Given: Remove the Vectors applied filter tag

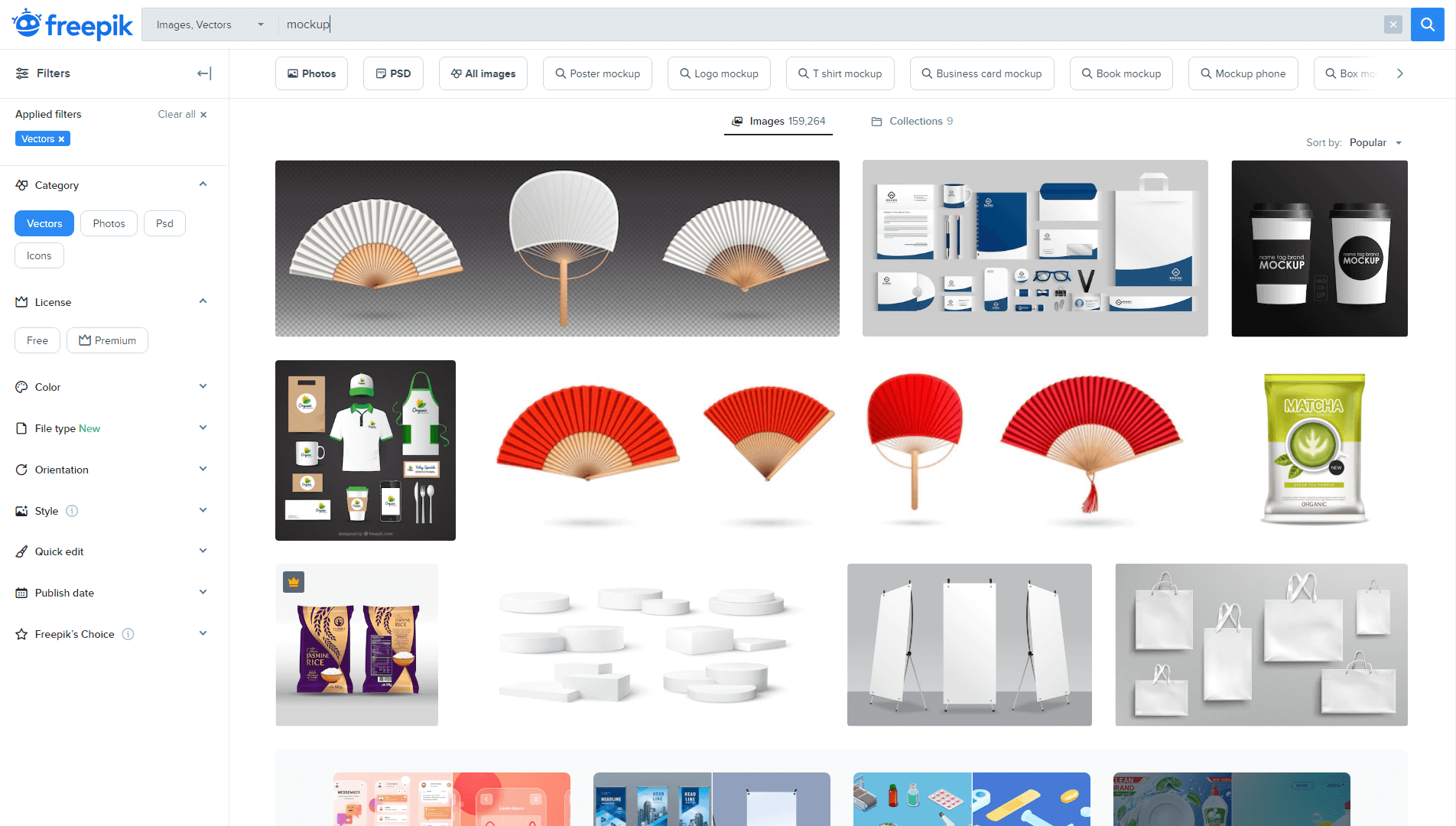Looking at the screenshot, I should tap(61, 139).
